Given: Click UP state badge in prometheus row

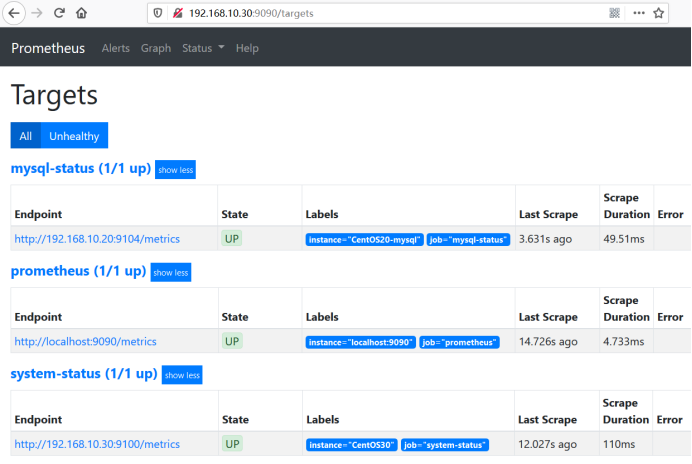Looking at the screenshot, I should 232,341.
